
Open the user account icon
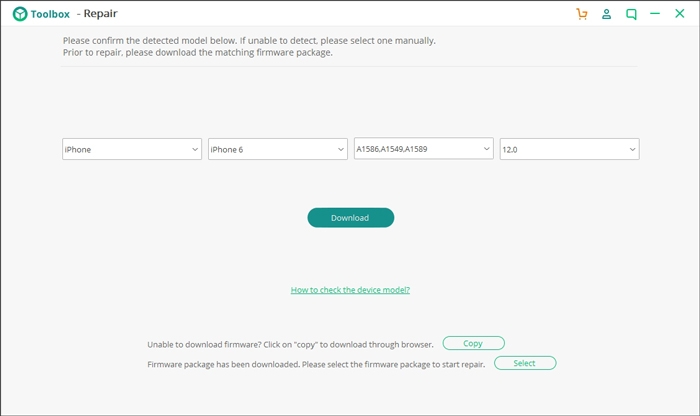point(607,14)
